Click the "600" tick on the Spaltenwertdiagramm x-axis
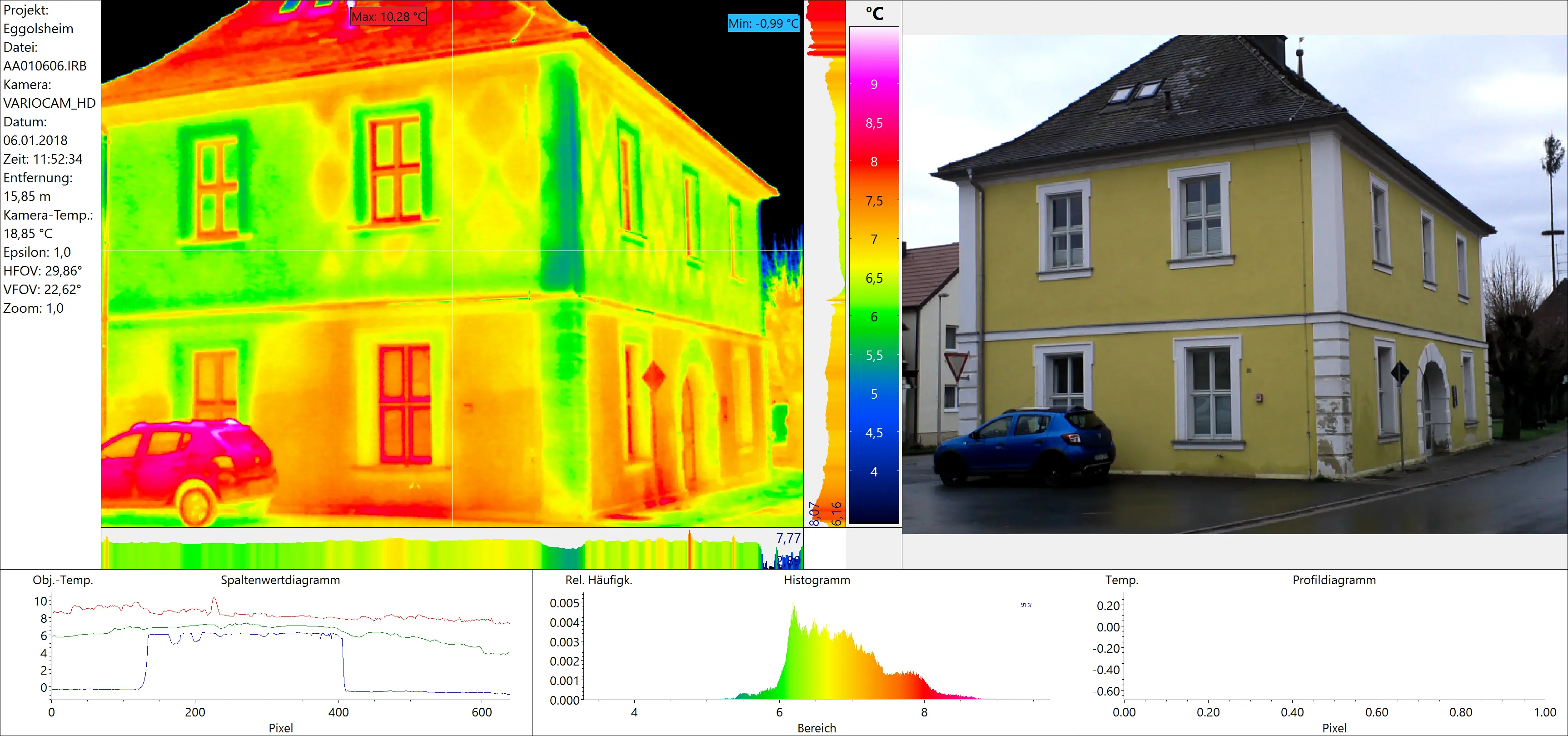This screenshot has width=1568, height=736. [482, 712]
